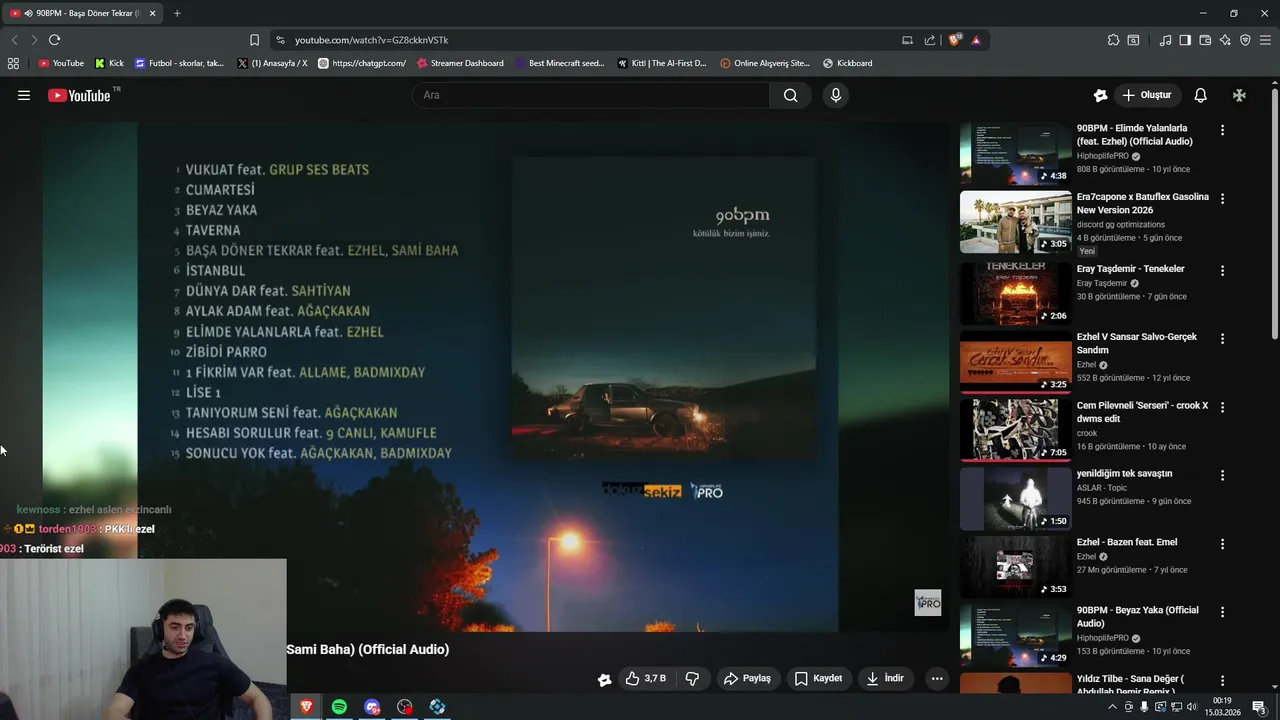Open the Brave VPN shield icon
Viewport: 1280px width, 720px height.
1245,40
